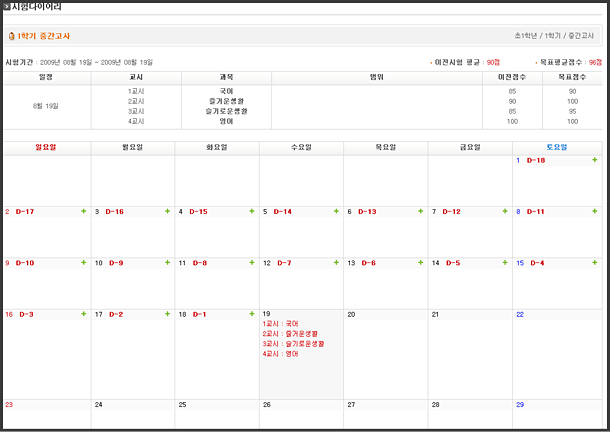
Task: Click the plus icon on the D-6 cell
Action: (420, 263)
